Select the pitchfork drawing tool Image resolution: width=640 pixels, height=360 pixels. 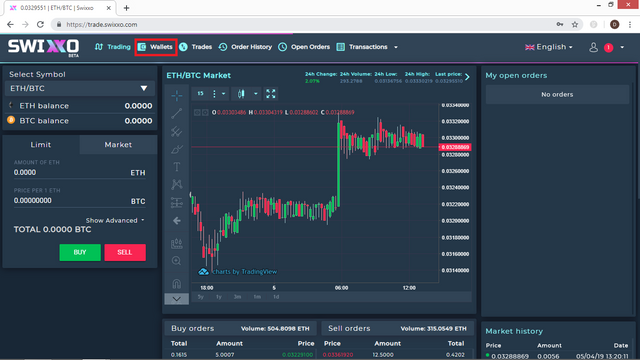(177, 131)
